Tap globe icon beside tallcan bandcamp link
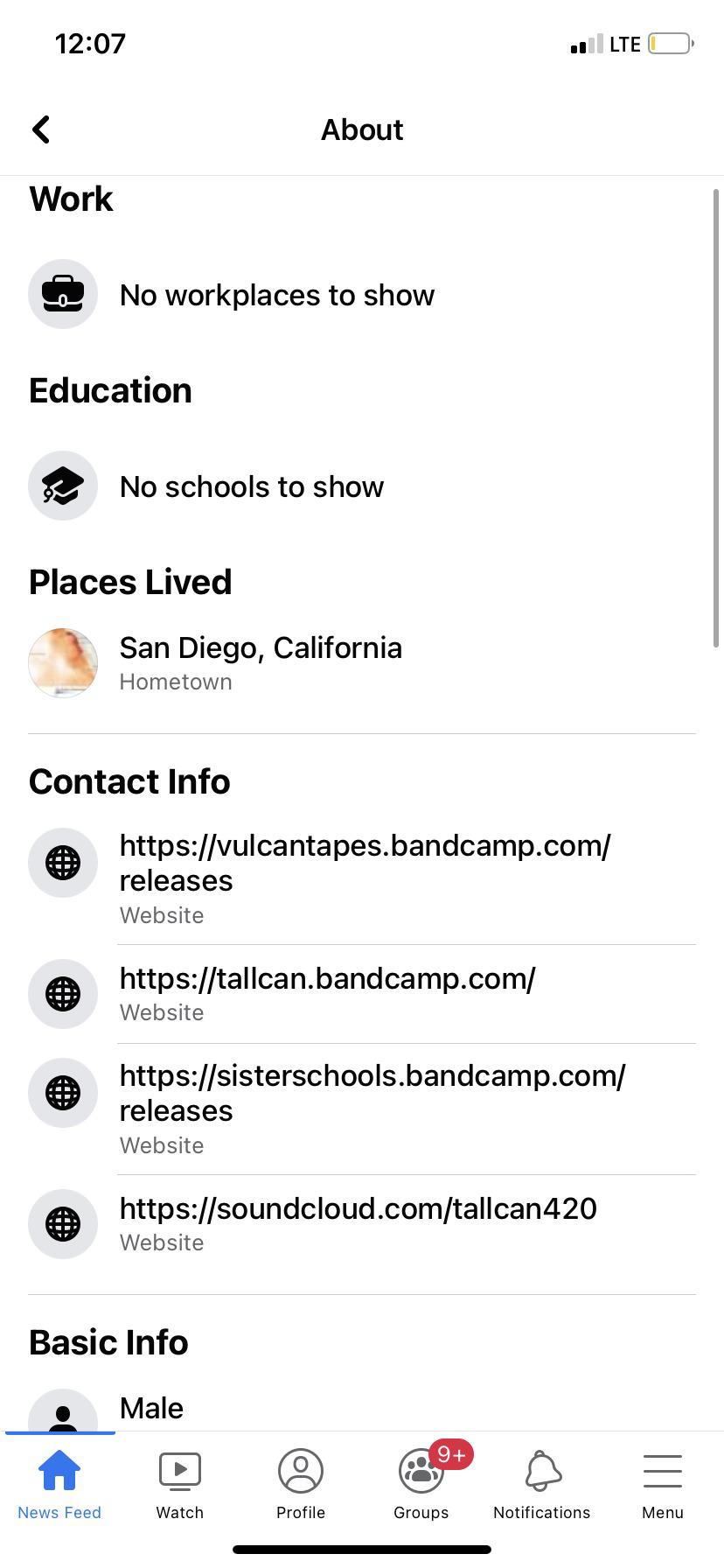This screenshot has height=1568, width=724. pos(63,994)
